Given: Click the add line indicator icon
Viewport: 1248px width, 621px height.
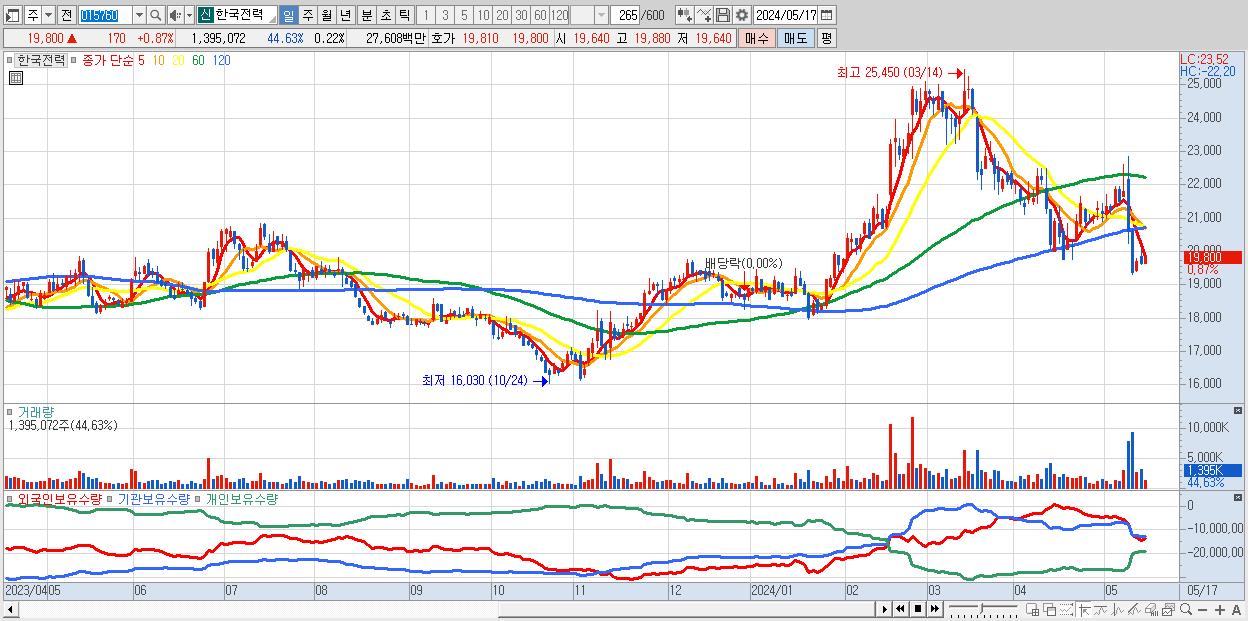Looking at the screenshot, I should [704, 15].
